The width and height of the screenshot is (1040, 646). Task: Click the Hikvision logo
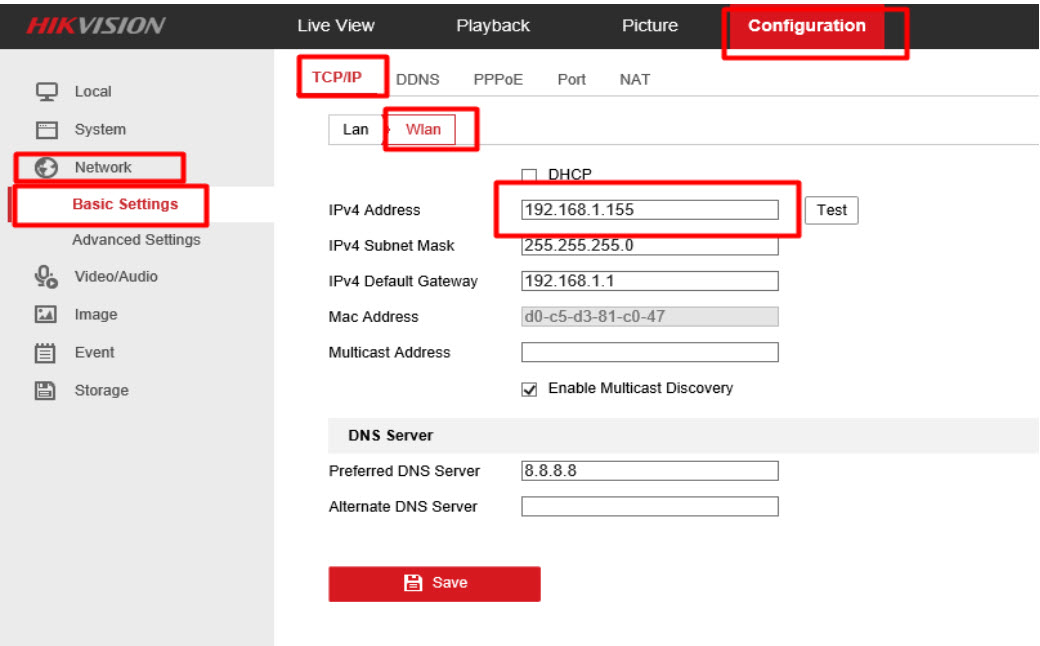coord(96,26)
